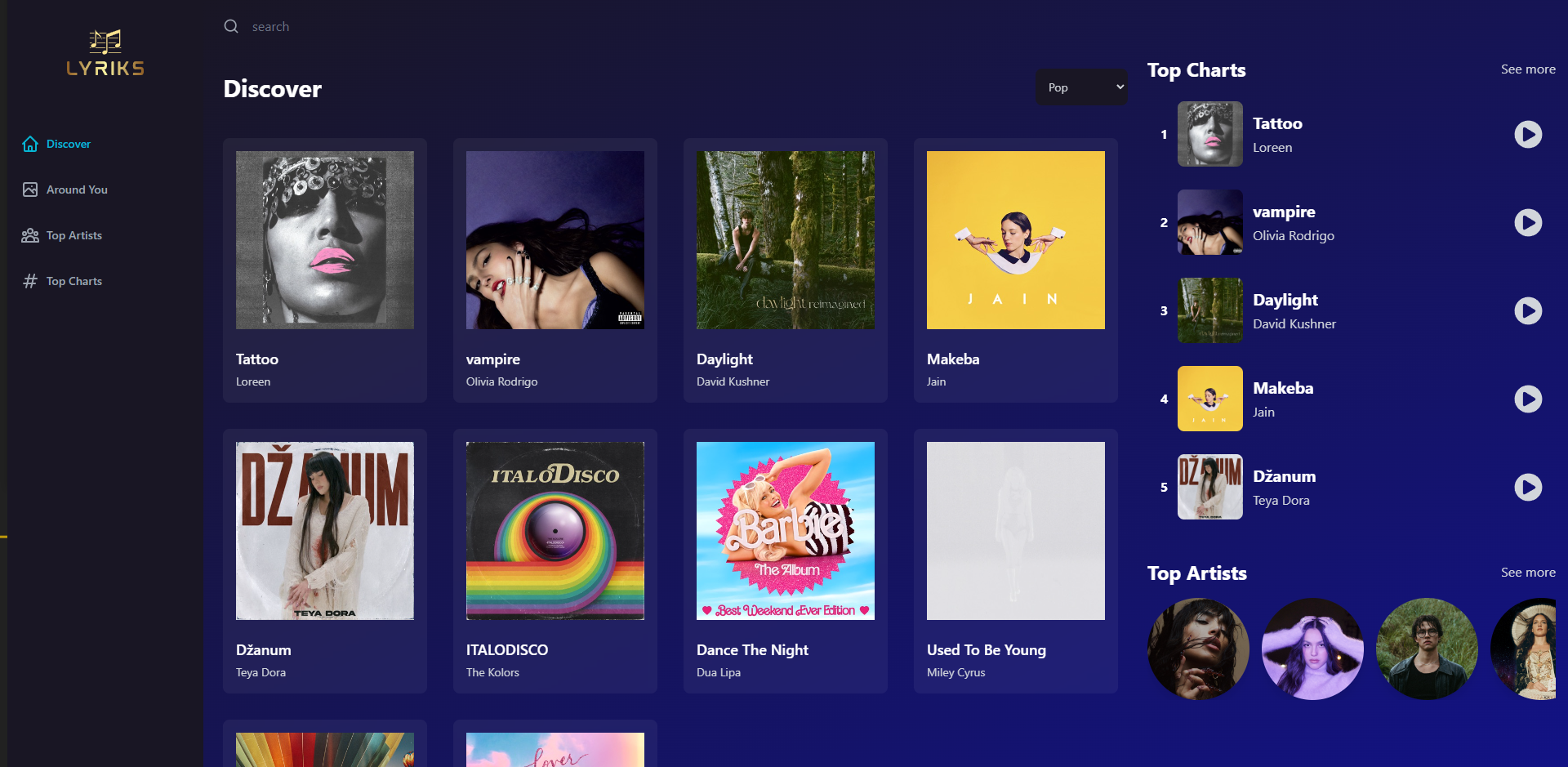Play vampire in Top Charts
This screenshot has height=767, width=1568.
[x=1528, y=222]
